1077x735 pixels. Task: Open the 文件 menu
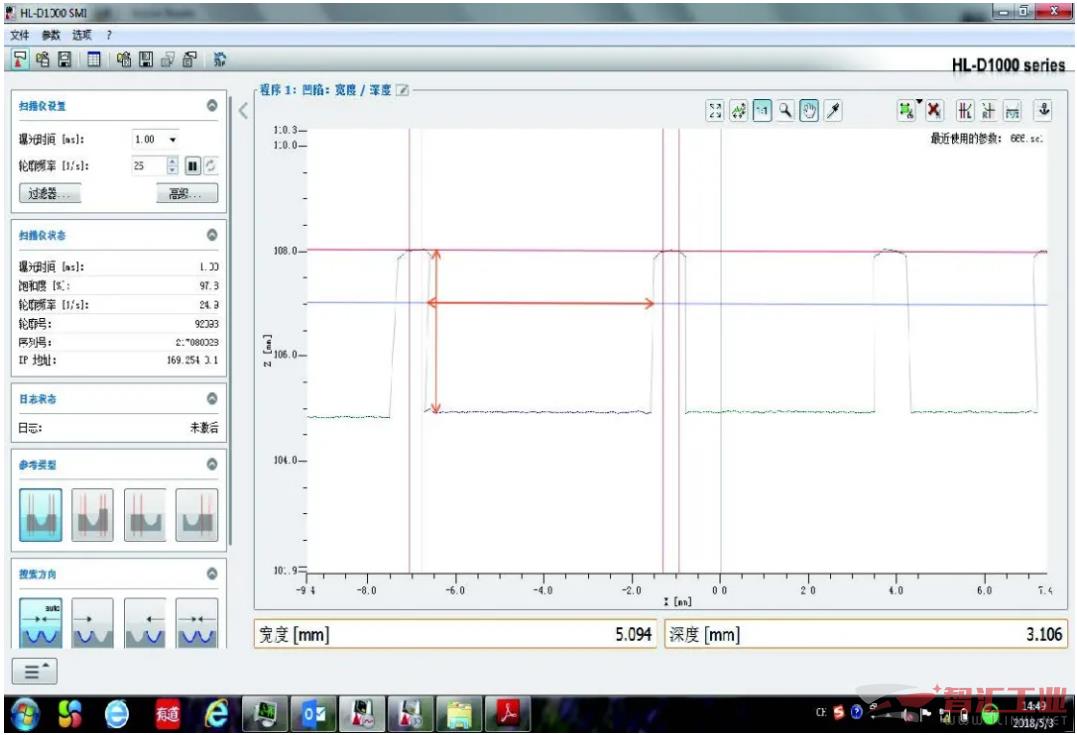click(20, 35)
